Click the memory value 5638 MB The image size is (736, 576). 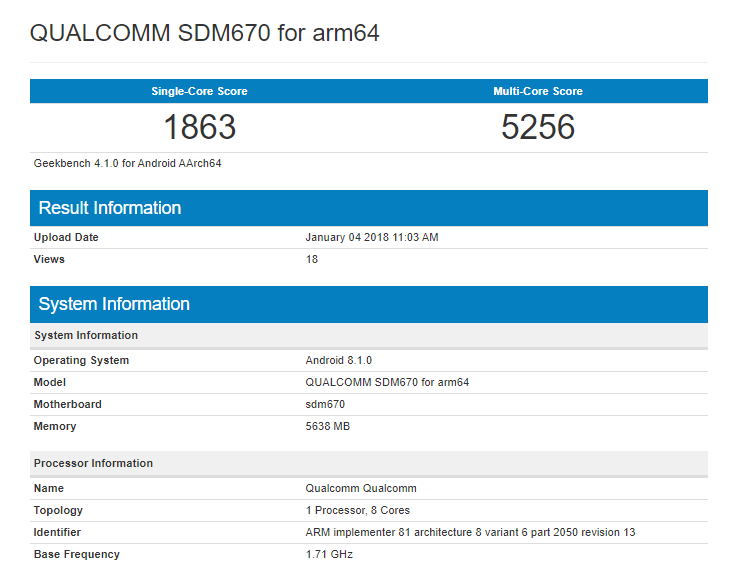[x=327, y=426]
